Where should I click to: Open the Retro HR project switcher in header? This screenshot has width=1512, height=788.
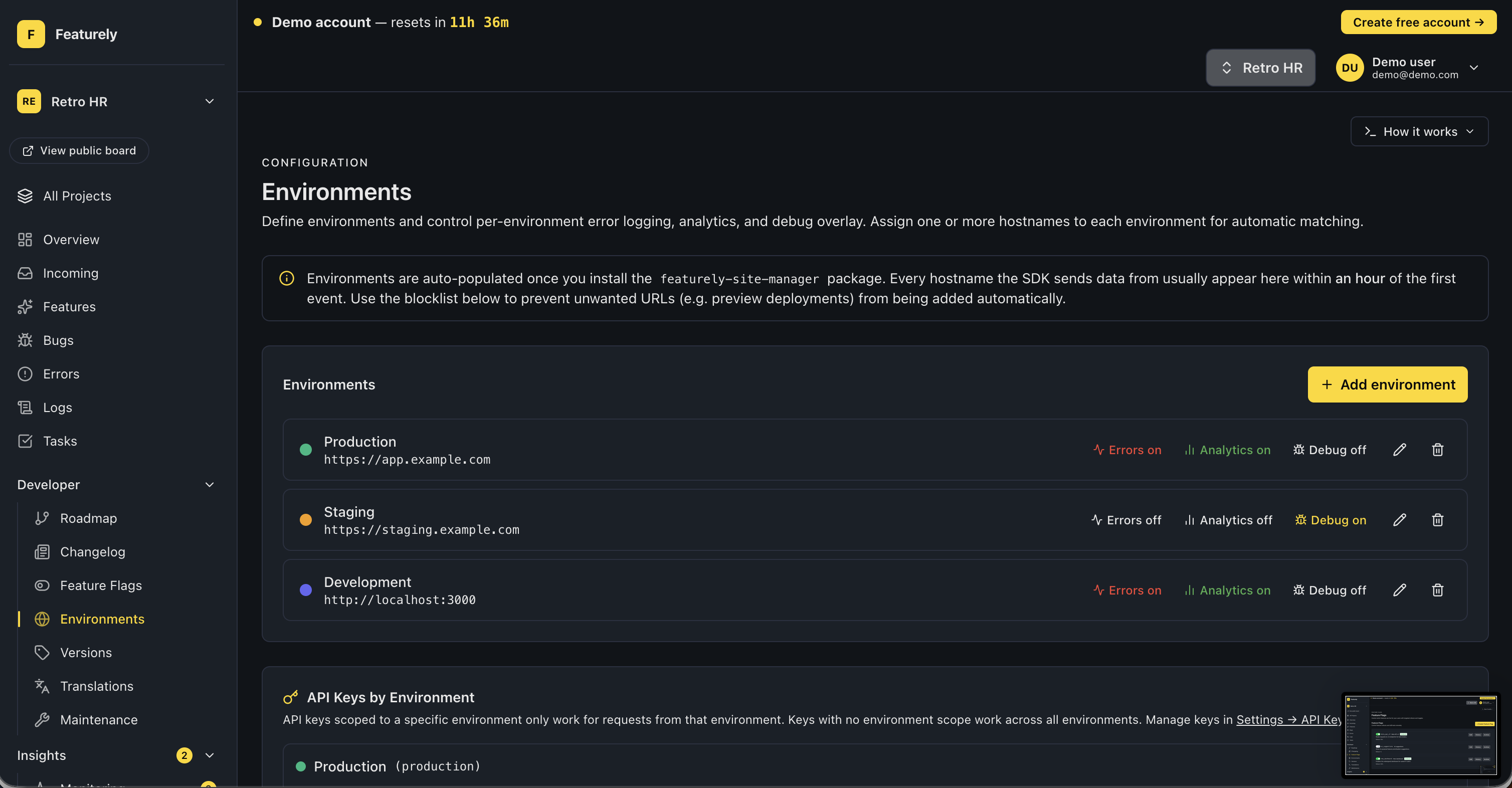[1260, 68]
